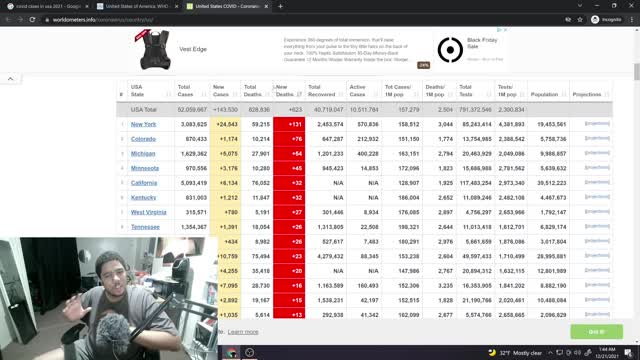
Task: Click the green 'Got it!' button
Action: pos(596,332)
